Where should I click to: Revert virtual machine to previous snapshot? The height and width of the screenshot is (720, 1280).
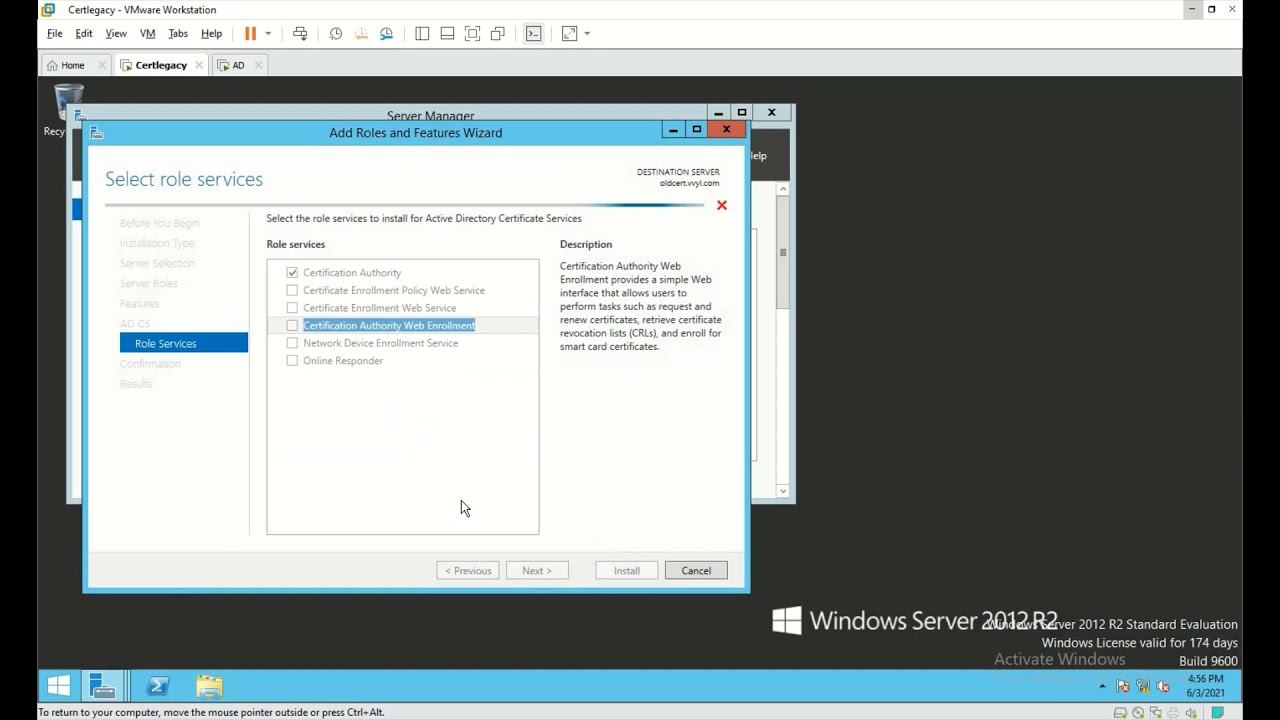click(x=361, y=33)
